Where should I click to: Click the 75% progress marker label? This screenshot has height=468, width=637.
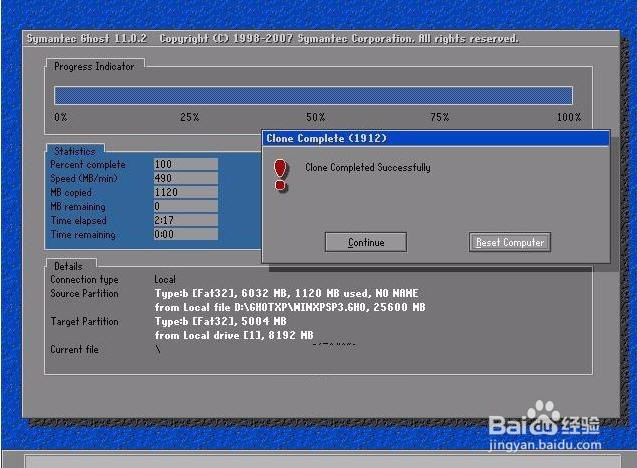click(x=440, y=117)
